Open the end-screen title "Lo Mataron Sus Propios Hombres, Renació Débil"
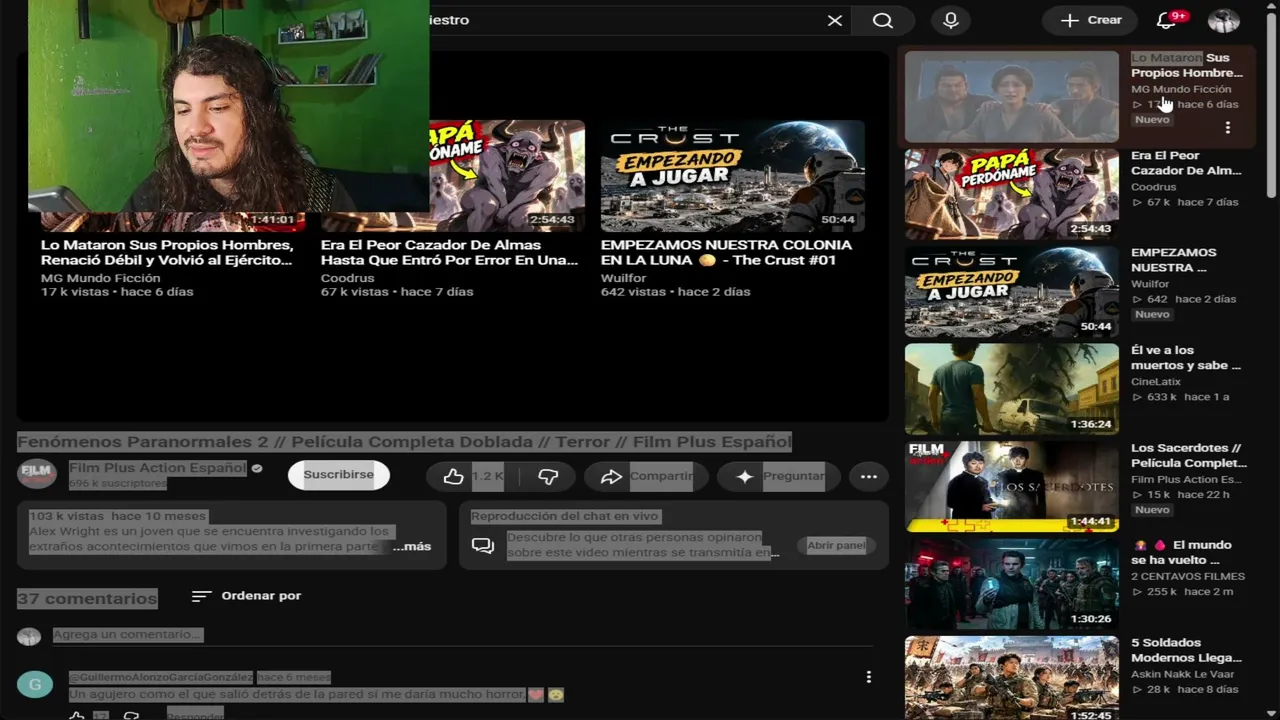The width and height of the screenshot is (1280, 720). [167, 253]
